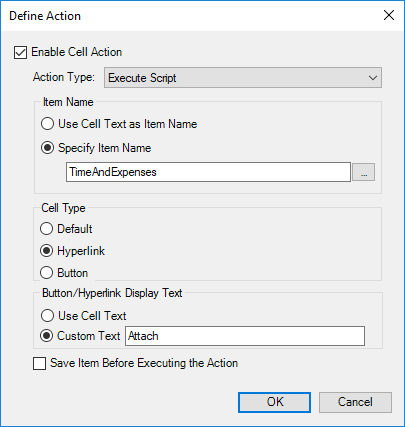Open the Action Type combo box
The width and height of the screenshot is (405, 427).
(x=243, y=78)
